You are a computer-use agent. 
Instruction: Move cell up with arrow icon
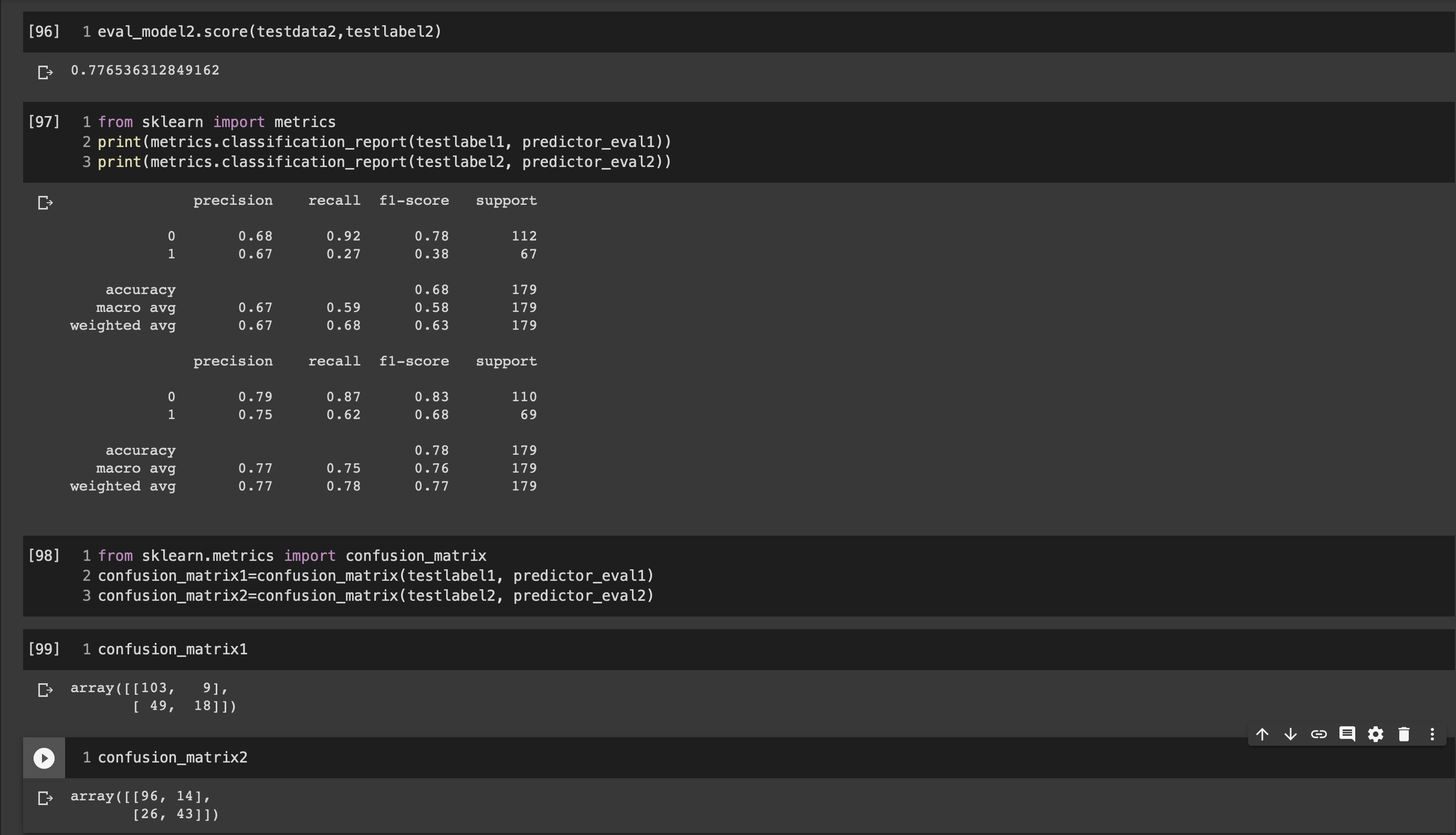(1262, 734)
